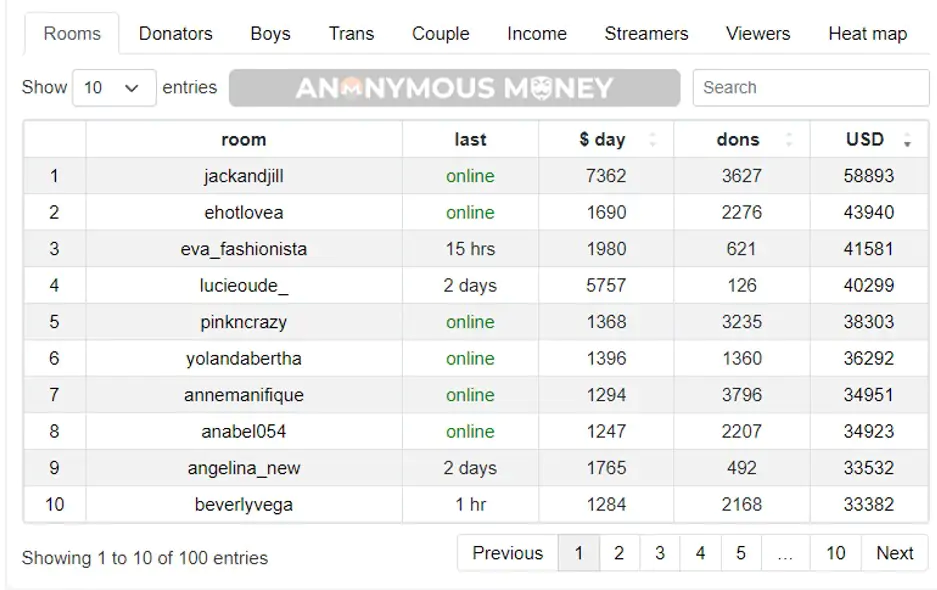The height and width of the screenshot is (590, 937).
Task: Select the room column header
Action: [x=244, y=140]
